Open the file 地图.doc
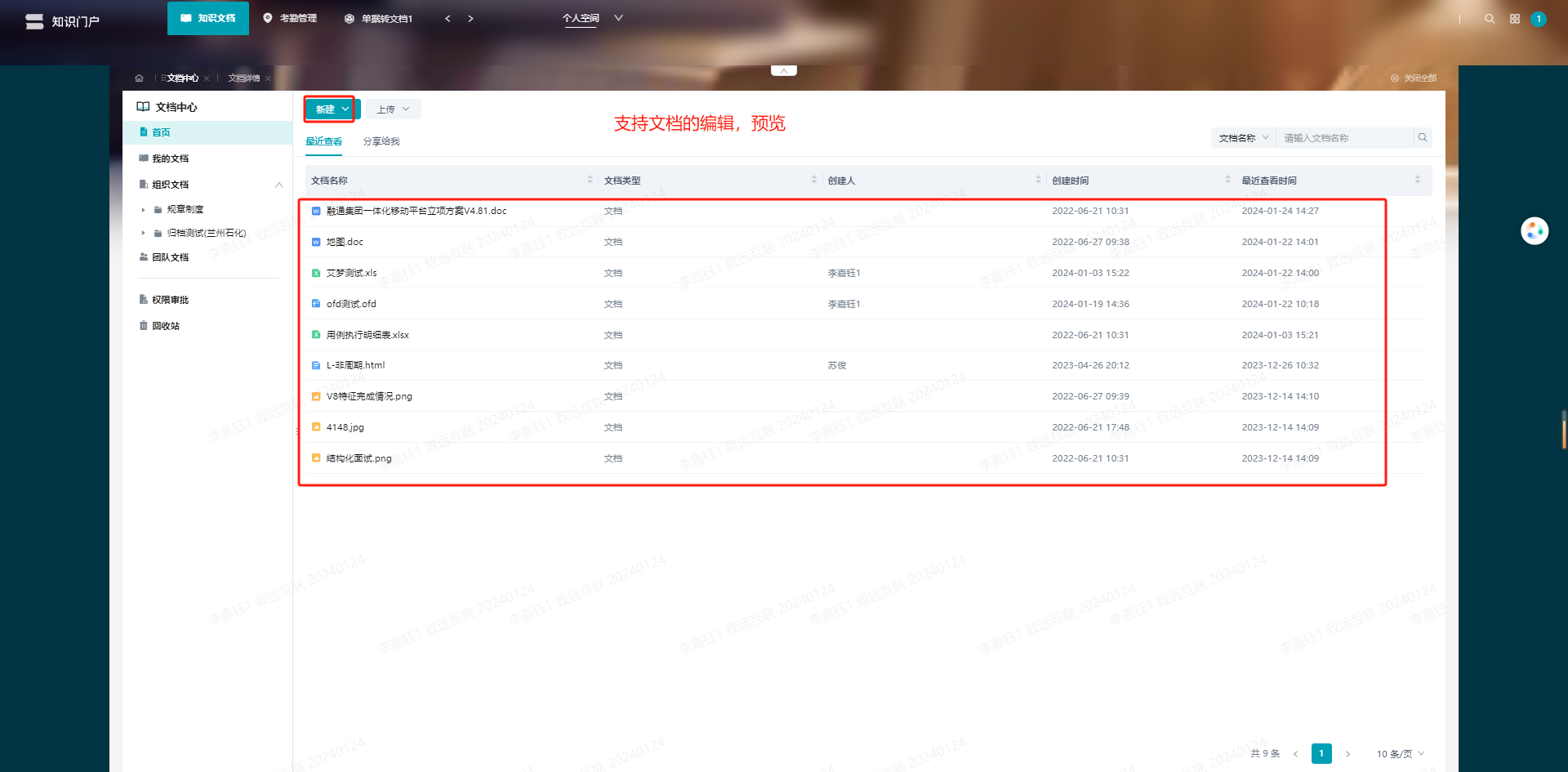 (345, 242)
